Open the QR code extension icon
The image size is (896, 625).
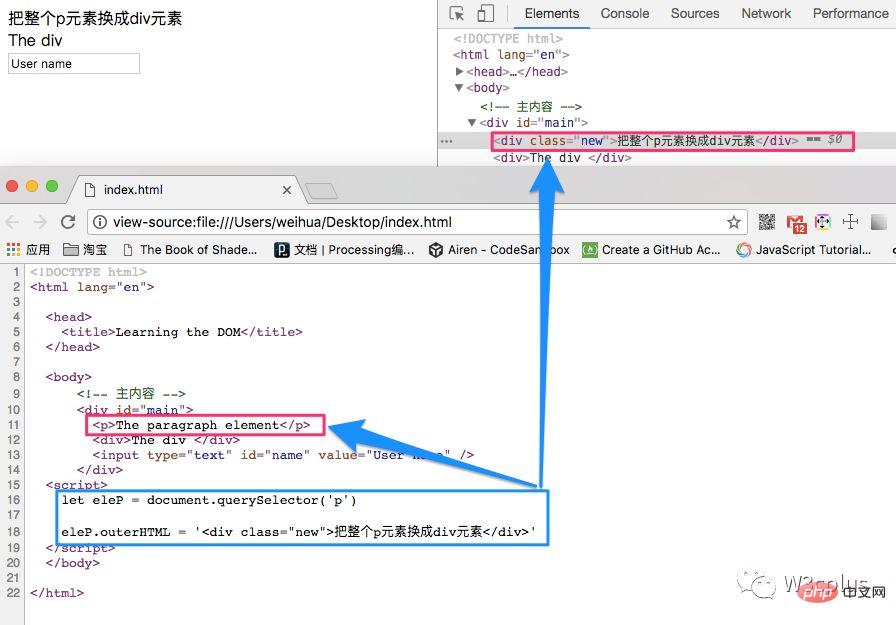point(767,222)
